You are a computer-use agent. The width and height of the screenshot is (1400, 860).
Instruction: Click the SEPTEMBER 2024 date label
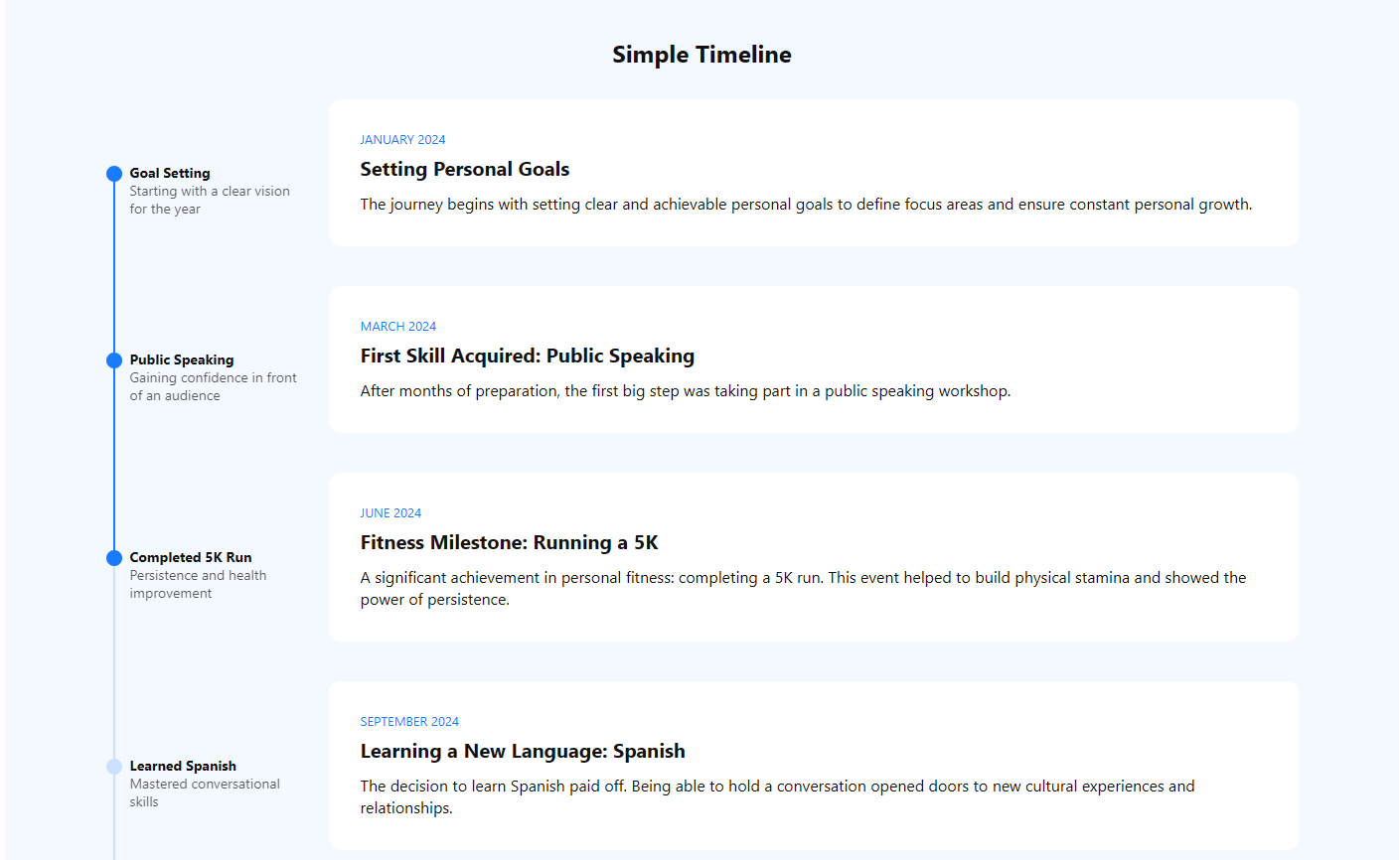[x=409, y=722]
